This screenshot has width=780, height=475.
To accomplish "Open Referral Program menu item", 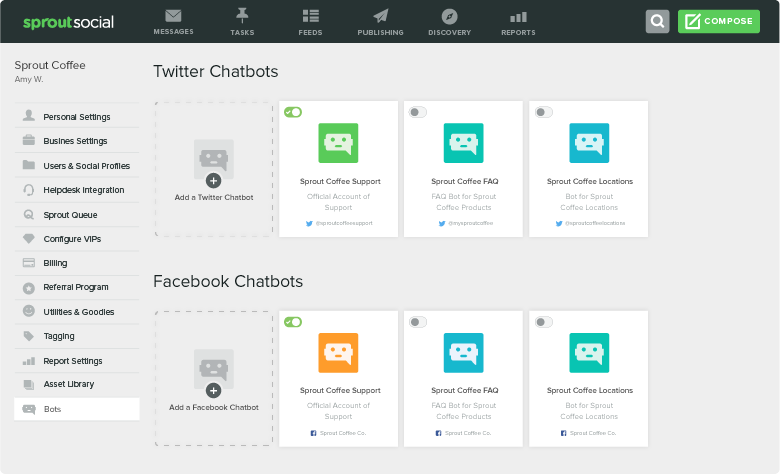I will click(x=77, y=287).
